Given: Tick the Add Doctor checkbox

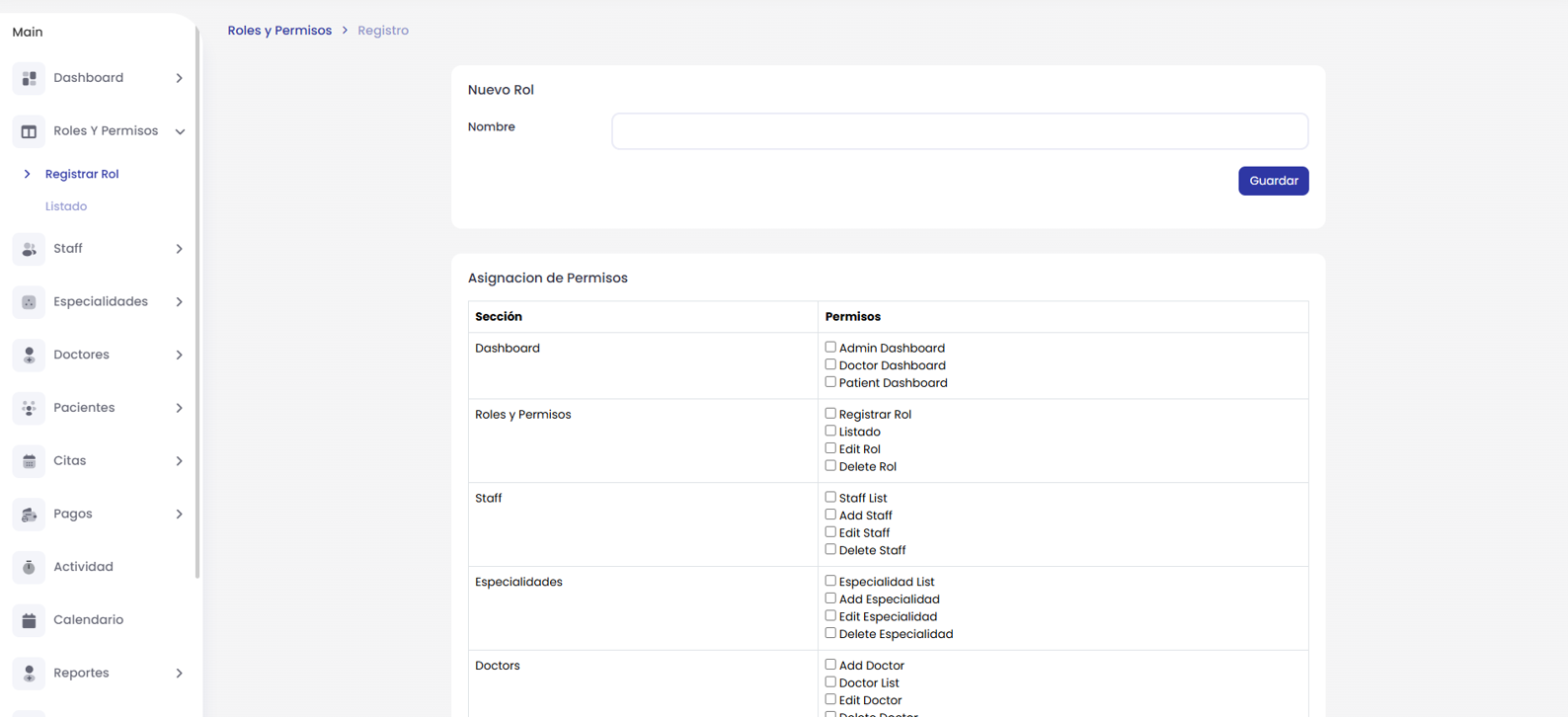Looking at the screenshot, I should [830, 665].
